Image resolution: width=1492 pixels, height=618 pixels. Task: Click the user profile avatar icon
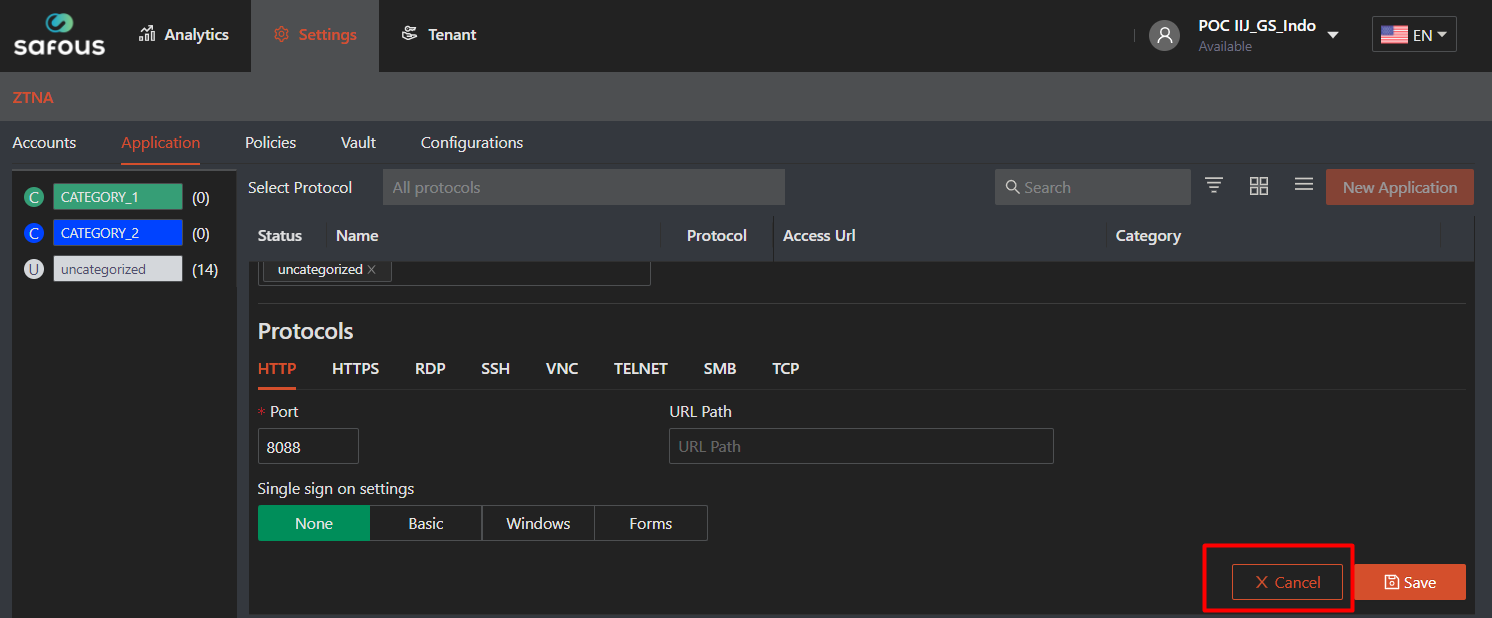[x=1164, y=35]
